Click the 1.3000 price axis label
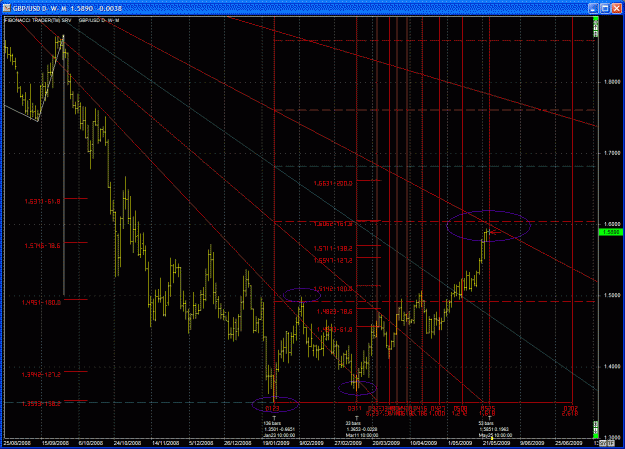This screenshot has width=625, height=449. pyautogui.click(x=612, y=437)
